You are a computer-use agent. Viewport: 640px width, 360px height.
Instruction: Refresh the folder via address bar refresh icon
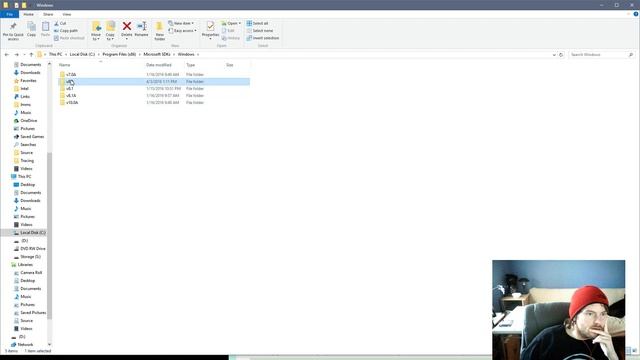click(x=561, y=54)
